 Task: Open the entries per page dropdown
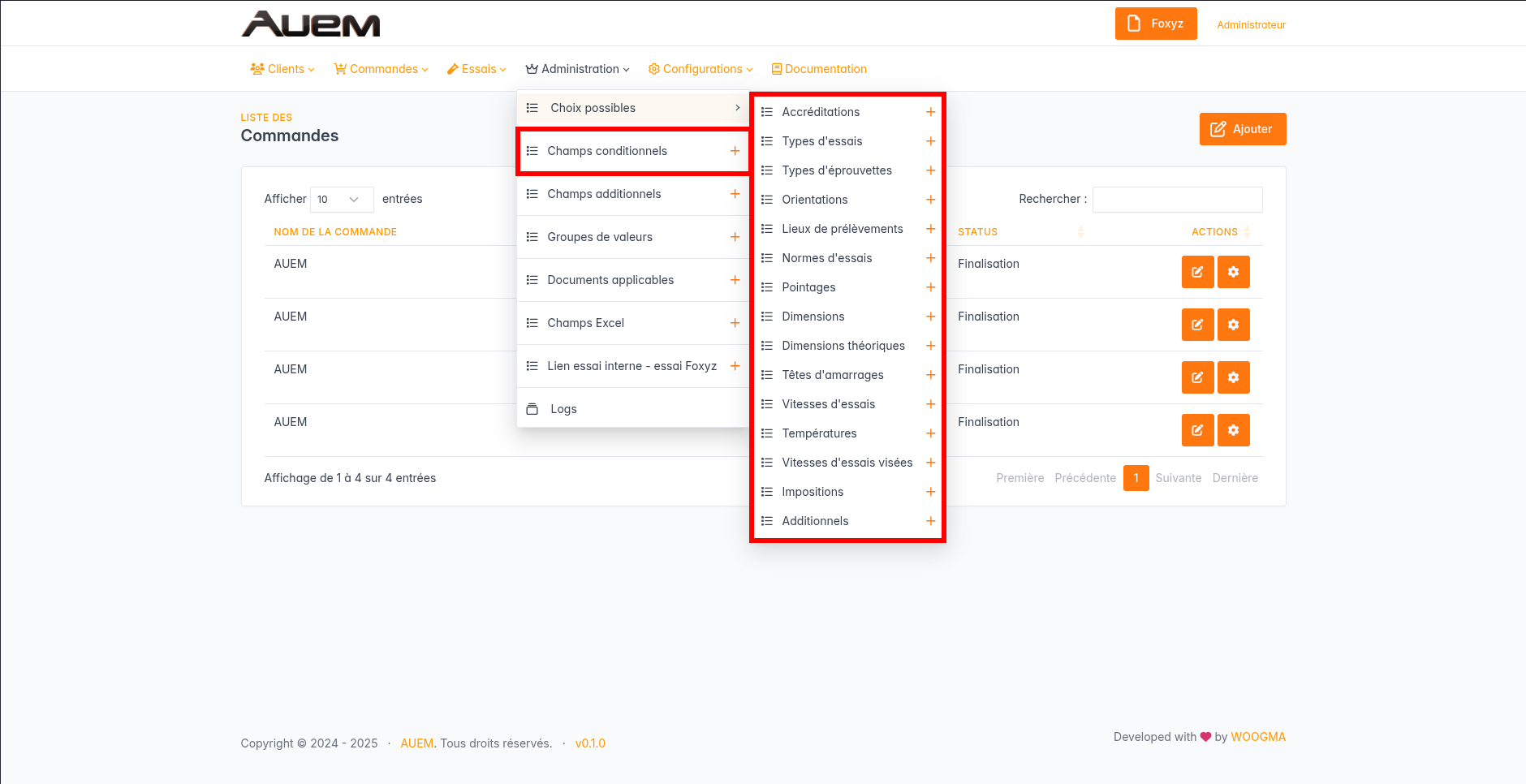pyautogui.click(x=341, y=200)
